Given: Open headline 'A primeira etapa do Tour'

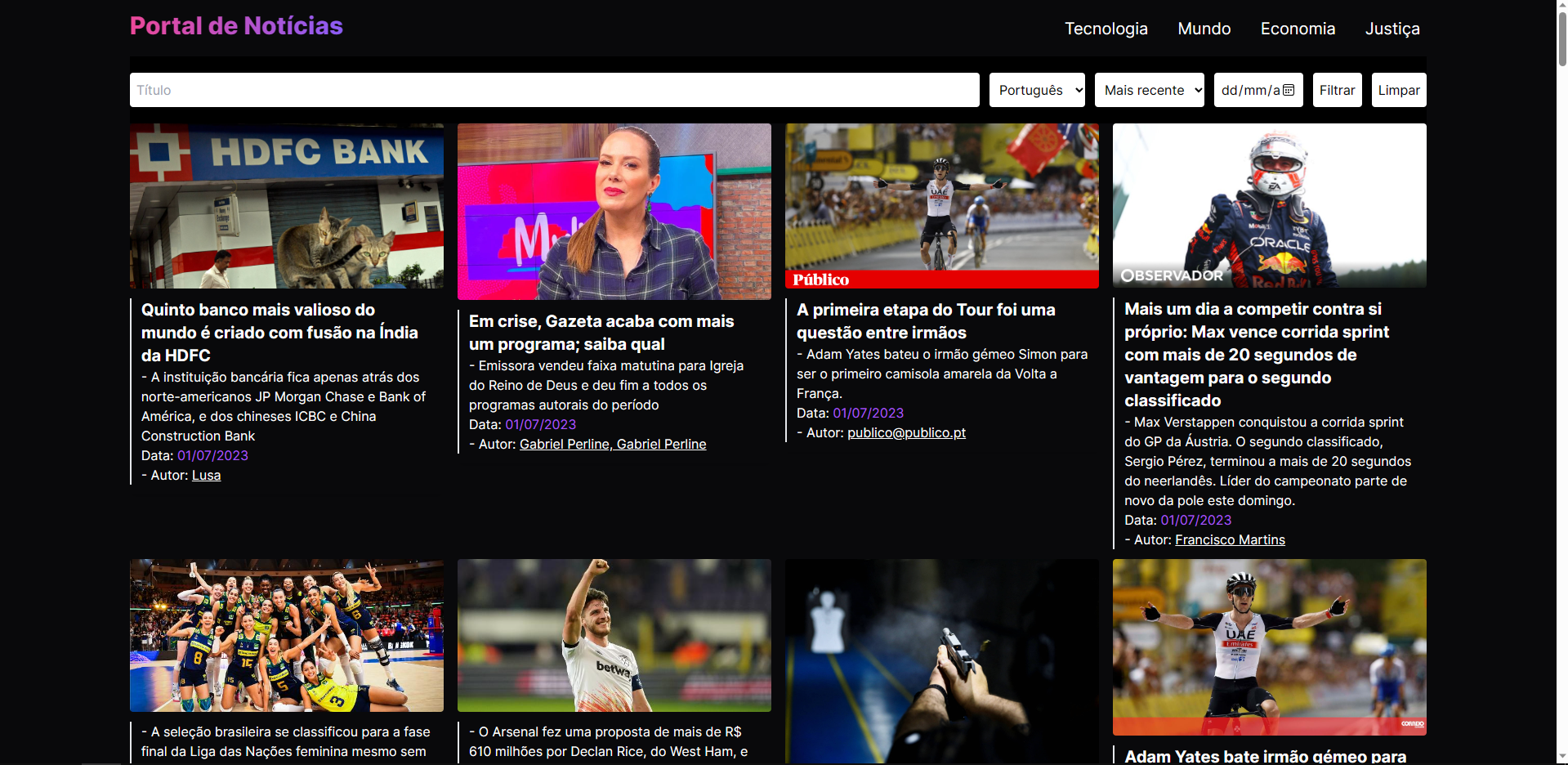Looking at the screenshot, I should pyautogui.click(x=926, y=321).
